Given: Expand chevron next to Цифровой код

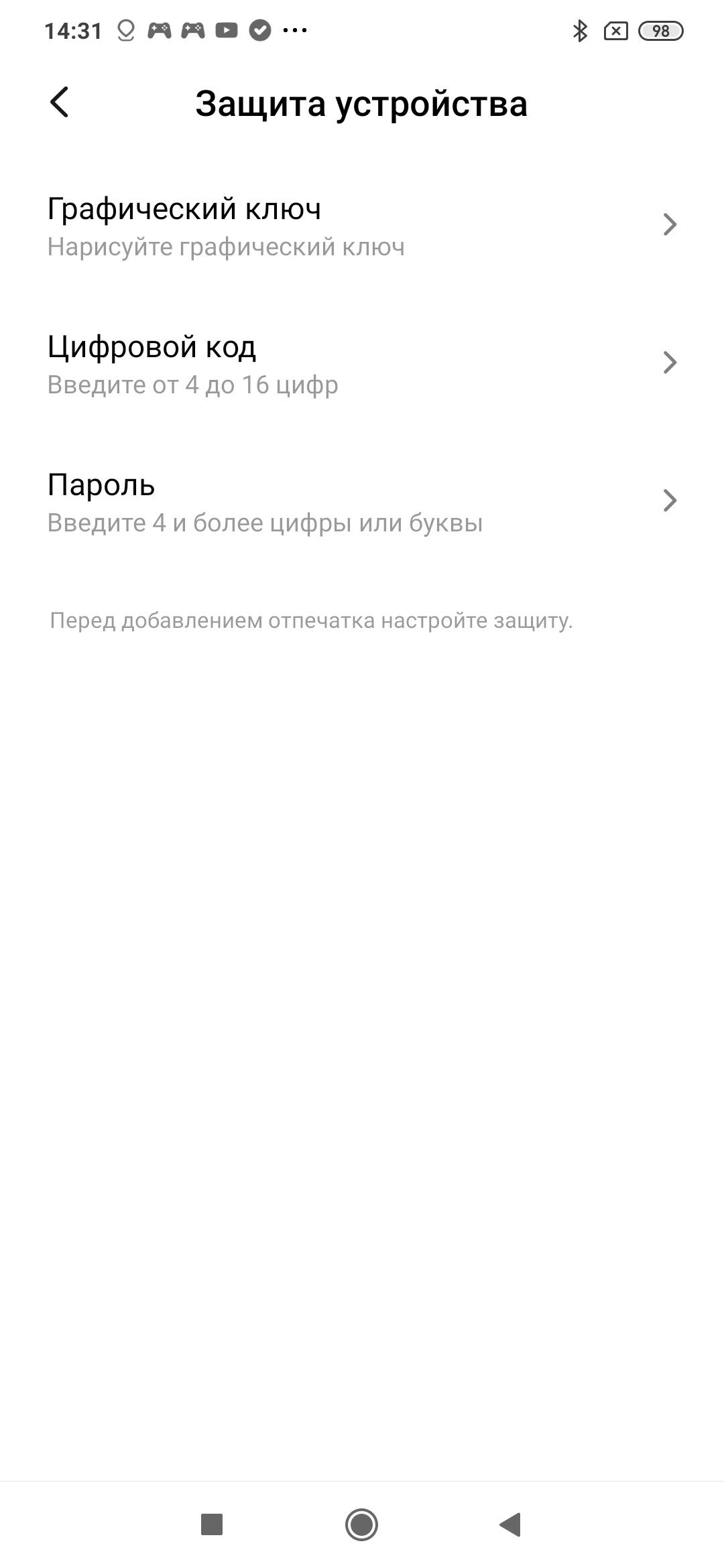Looking at the screenshot, I should point(670,363).
